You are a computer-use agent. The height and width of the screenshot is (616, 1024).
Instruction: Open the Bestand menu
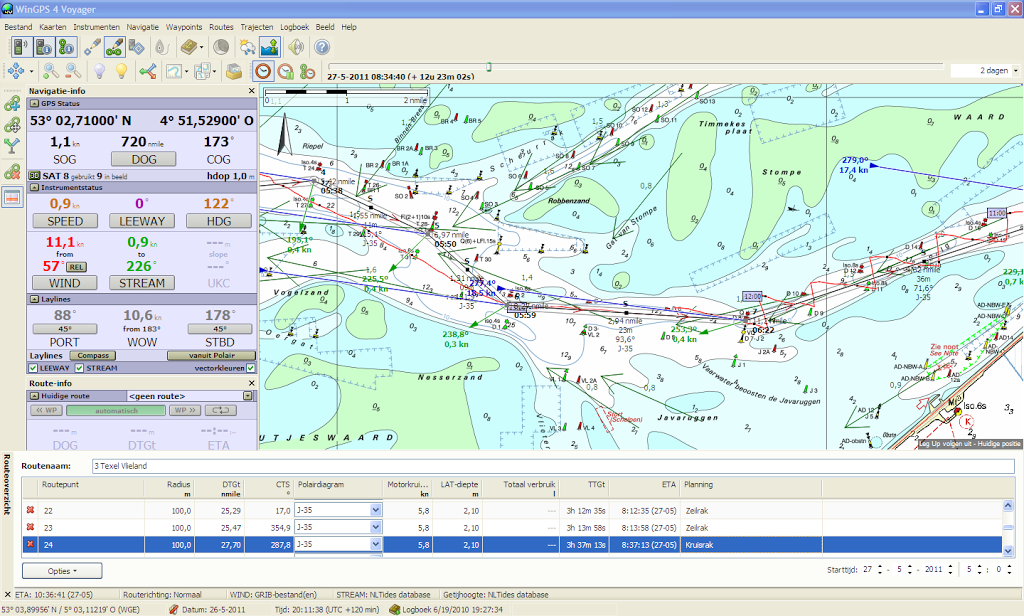pyautogui.click(x=18, y=27)
